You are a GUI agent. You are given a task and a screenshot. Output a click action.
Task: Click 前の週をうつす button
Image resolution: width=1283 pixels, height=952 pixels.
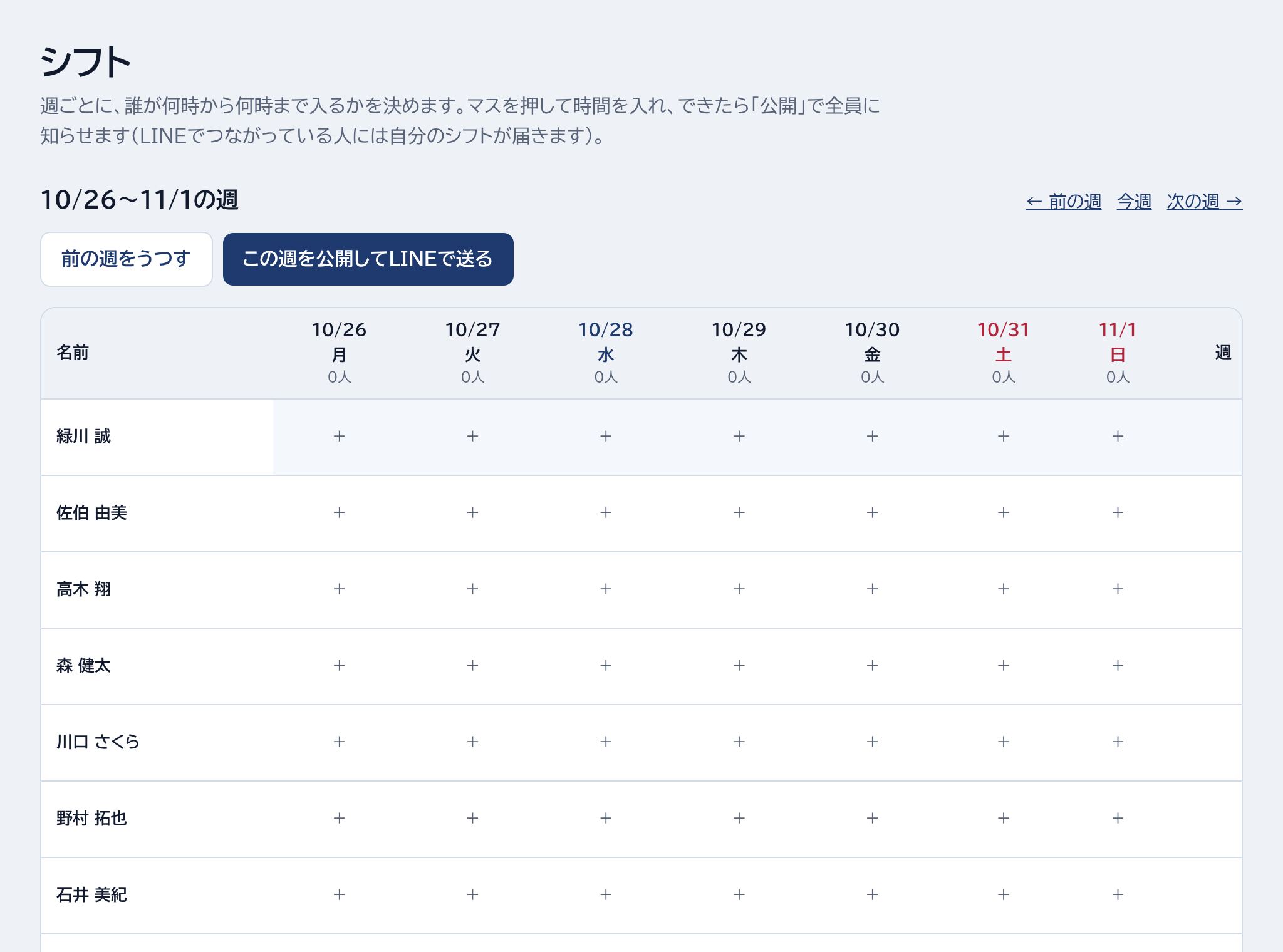[127, 259]
